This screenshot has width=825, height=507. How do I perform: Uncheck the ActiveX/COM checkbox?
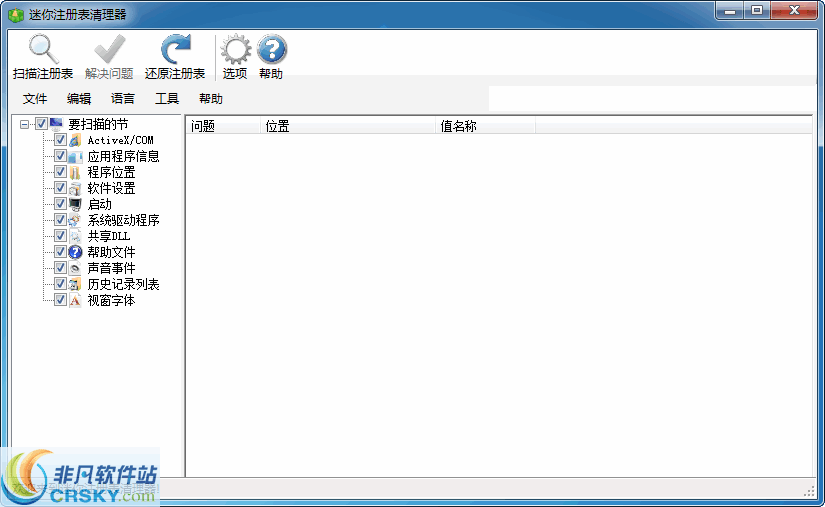pos(61,140)
